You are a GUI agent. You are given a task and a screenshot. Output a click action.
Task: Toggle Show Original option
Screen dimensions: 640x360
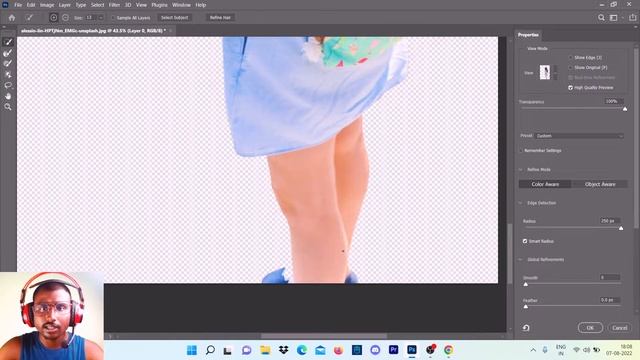pyautogui.click(x=570, y=68)
